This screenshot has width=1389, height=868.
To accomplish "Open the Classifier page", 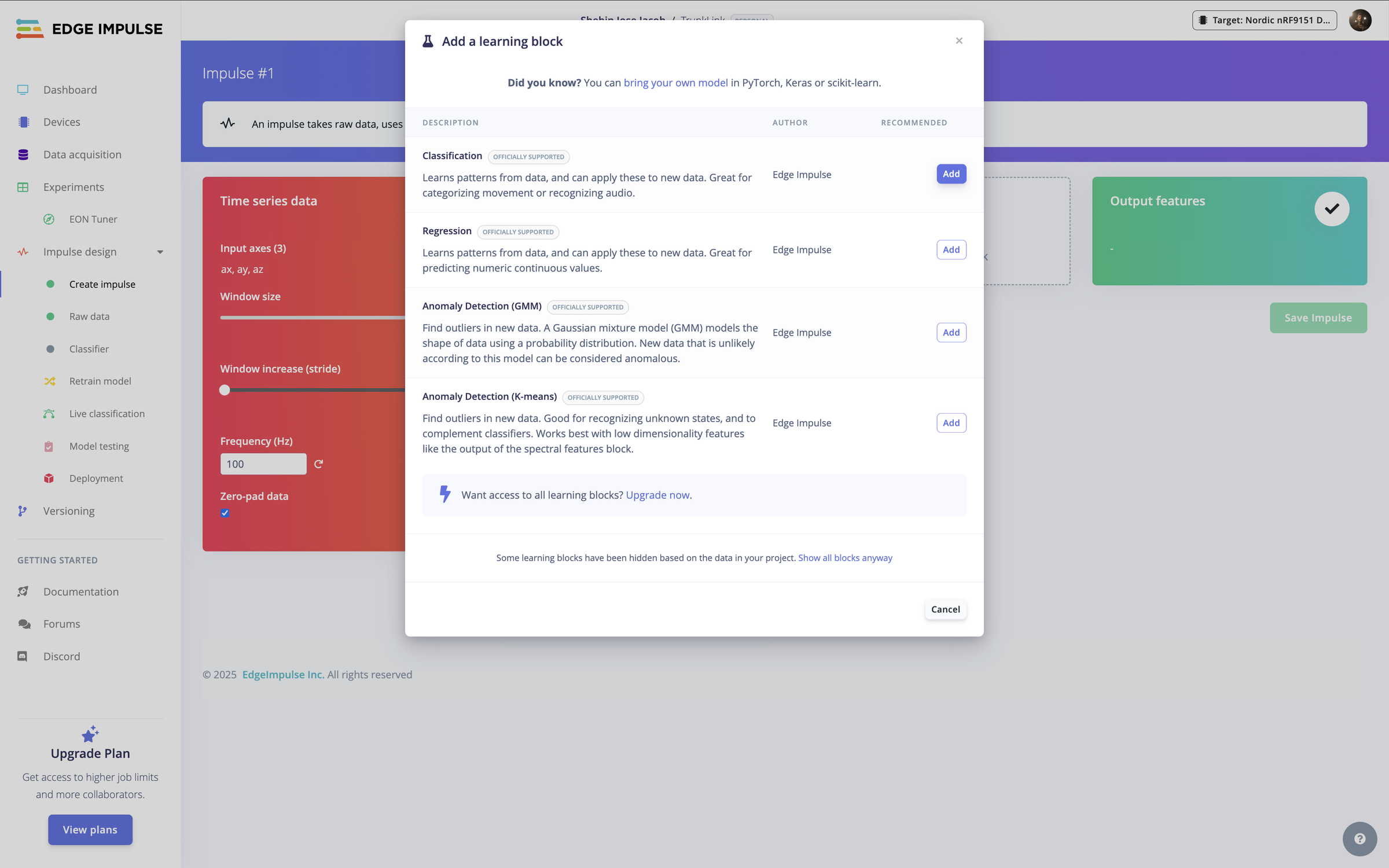I will click(x=89, y=349).
